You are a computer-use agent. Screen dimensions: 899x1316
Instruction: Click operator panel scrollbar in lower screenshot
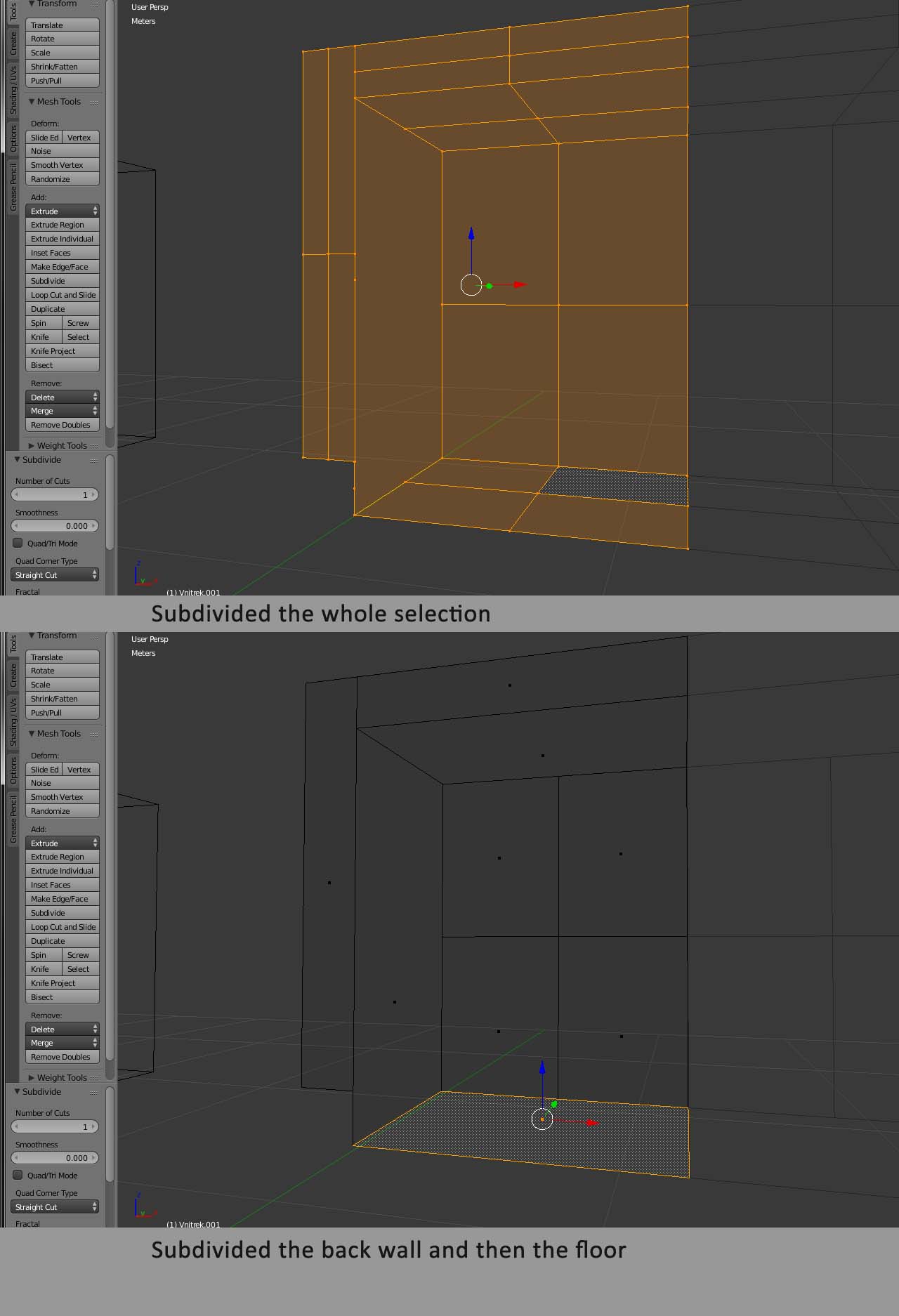[x=110, y=1135]
